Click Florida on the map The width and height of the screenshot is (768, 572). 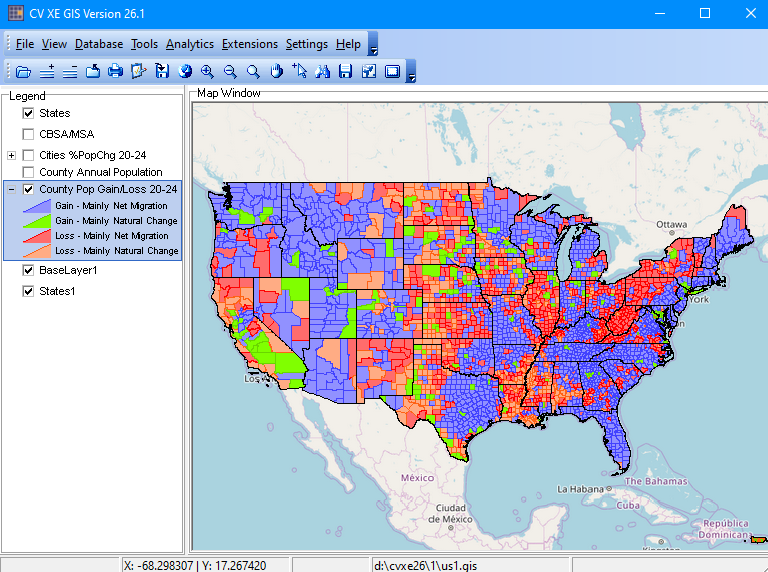pyautogui.click(x=620, y=442)
